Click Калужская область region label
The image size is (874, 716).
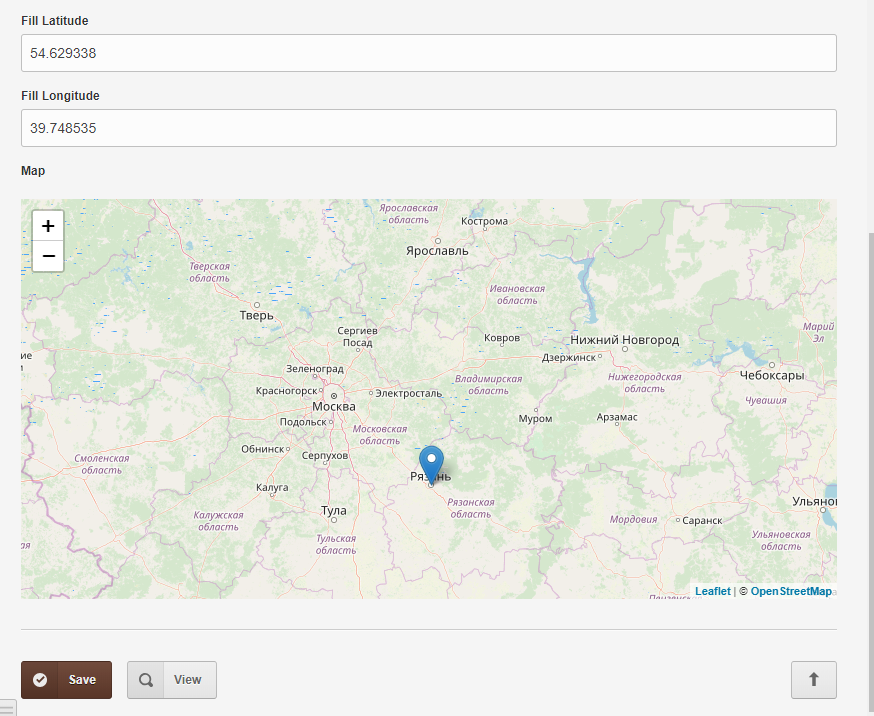tap(218, 521)
